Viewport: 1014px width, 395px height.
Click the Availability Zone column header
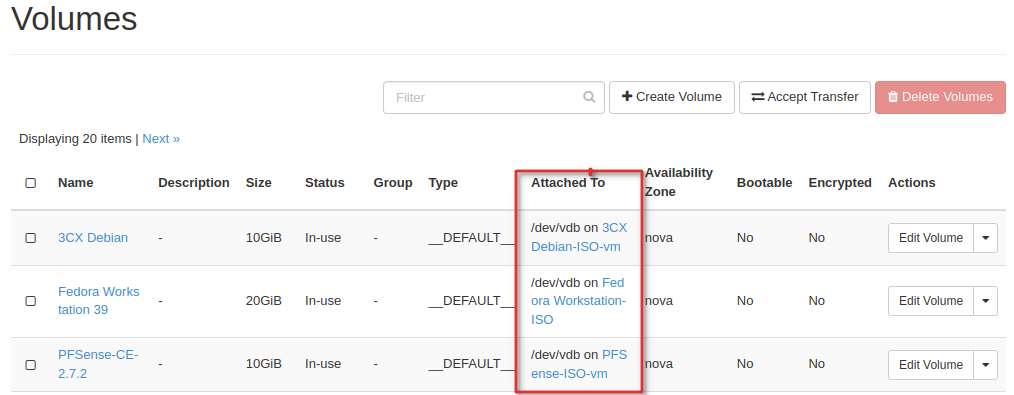(x=678, y=182)
